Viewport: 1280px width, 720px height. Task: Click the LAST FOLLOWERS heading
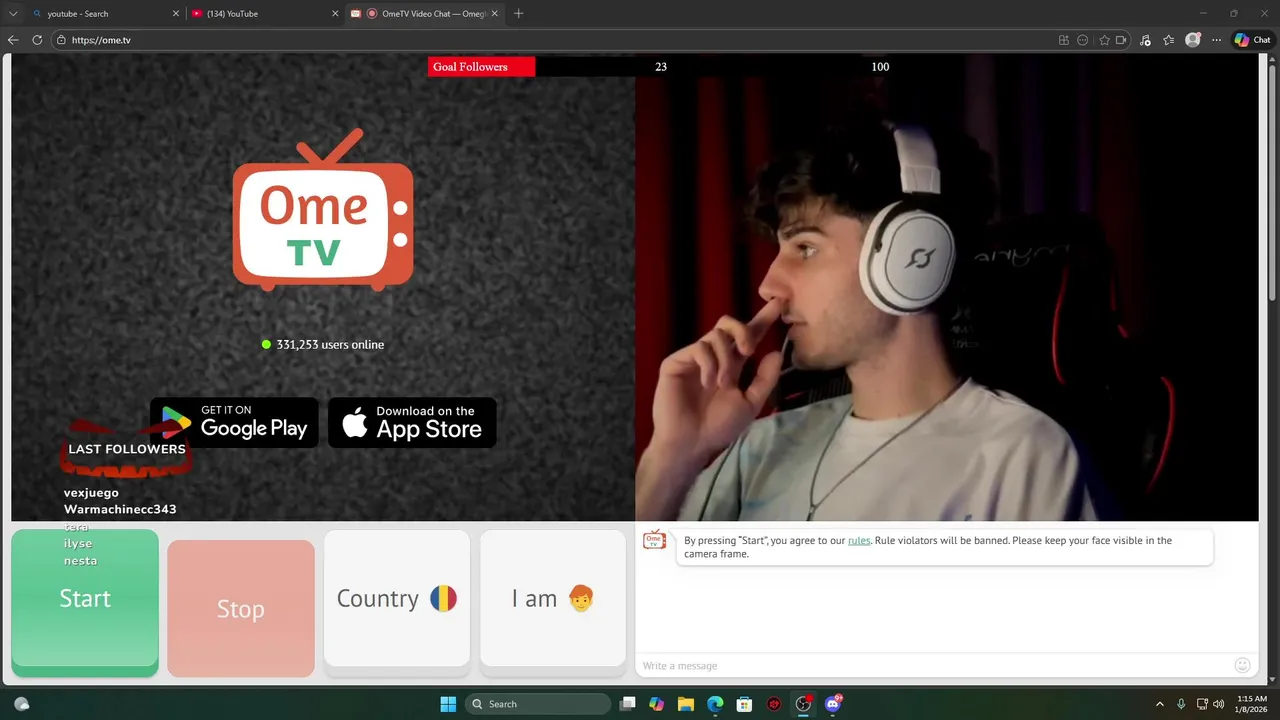(x=127, y=449)
